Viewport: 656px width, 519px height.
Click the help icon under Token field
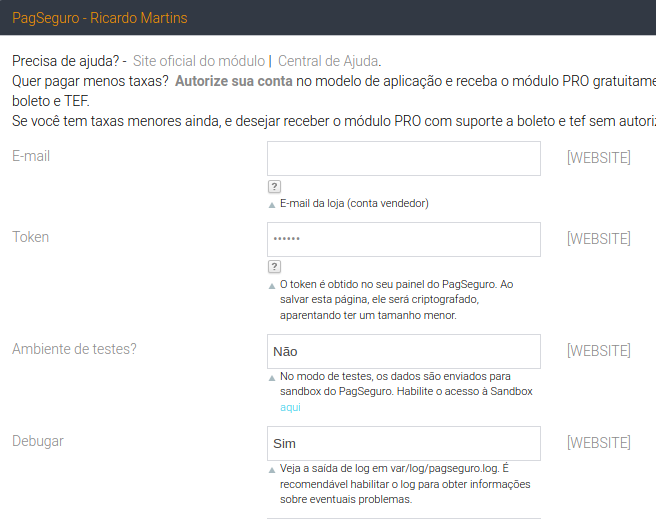[x=274, y=266]
